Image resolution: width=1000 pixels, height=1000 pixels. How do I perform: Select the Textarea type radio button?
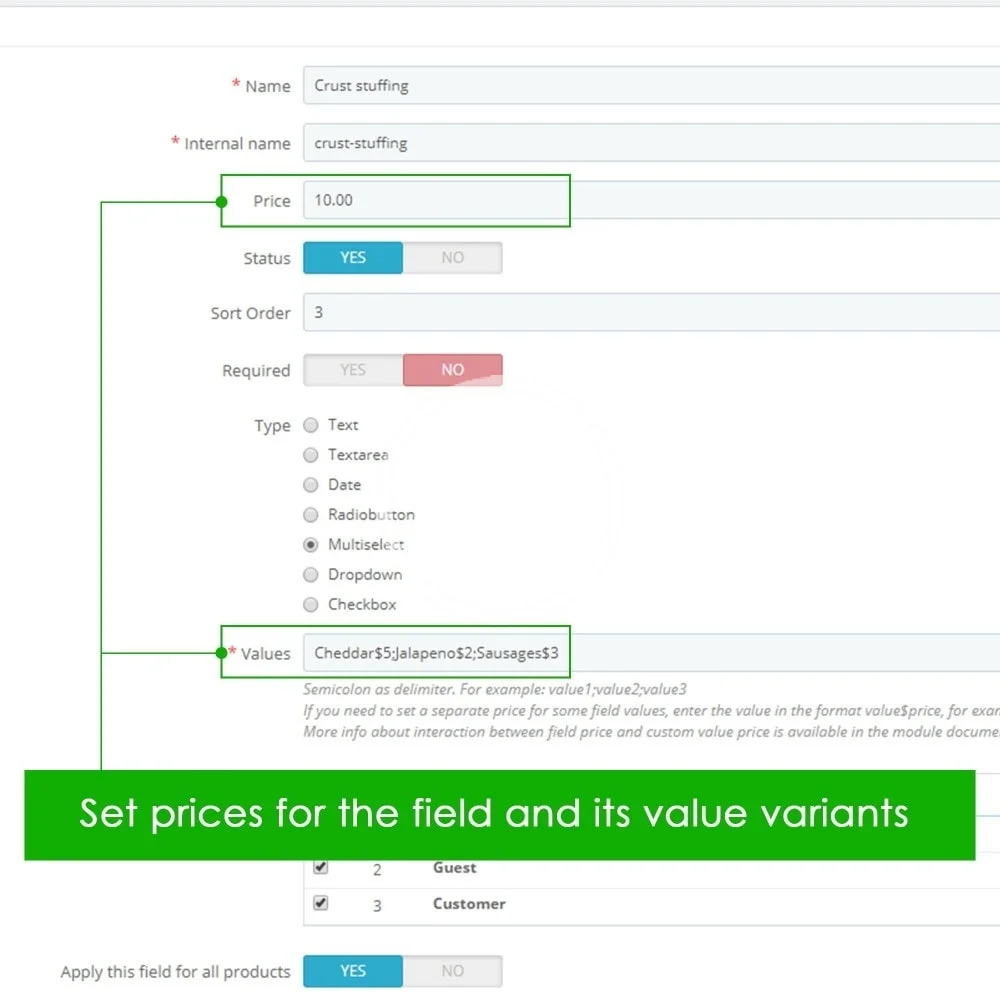(x=311, y=455)
